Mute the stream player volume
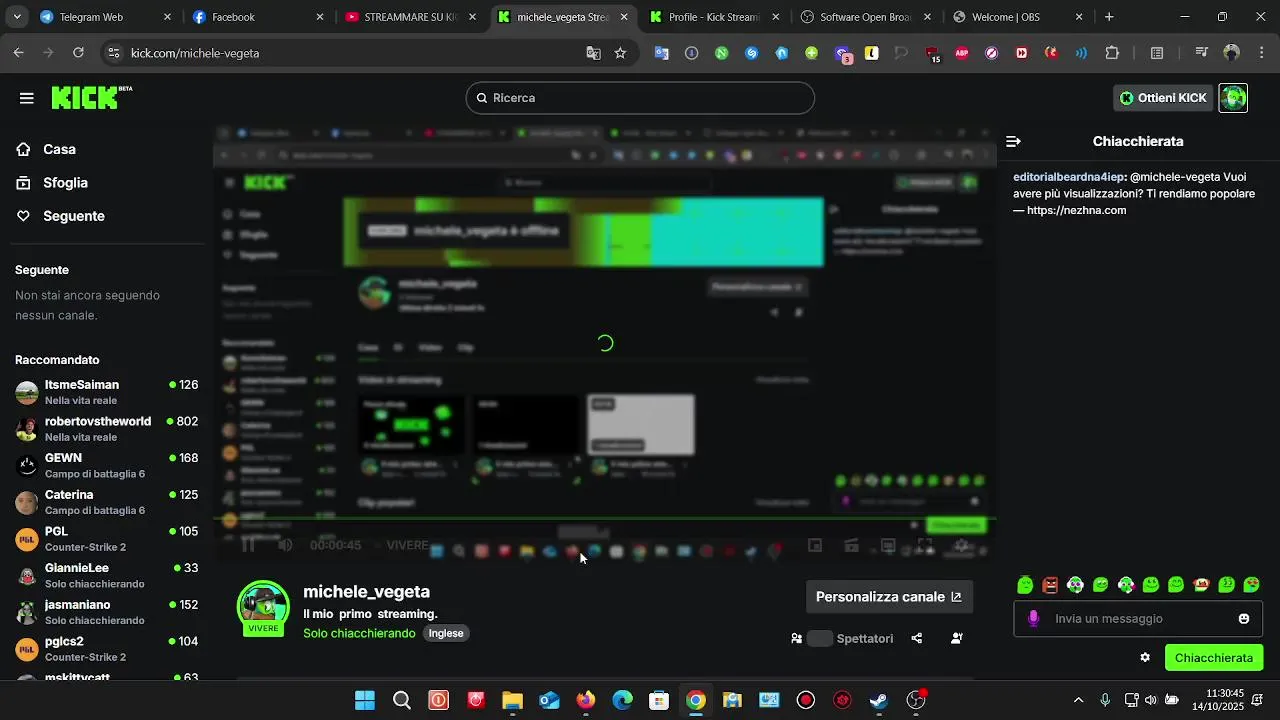 click(285, 545)
